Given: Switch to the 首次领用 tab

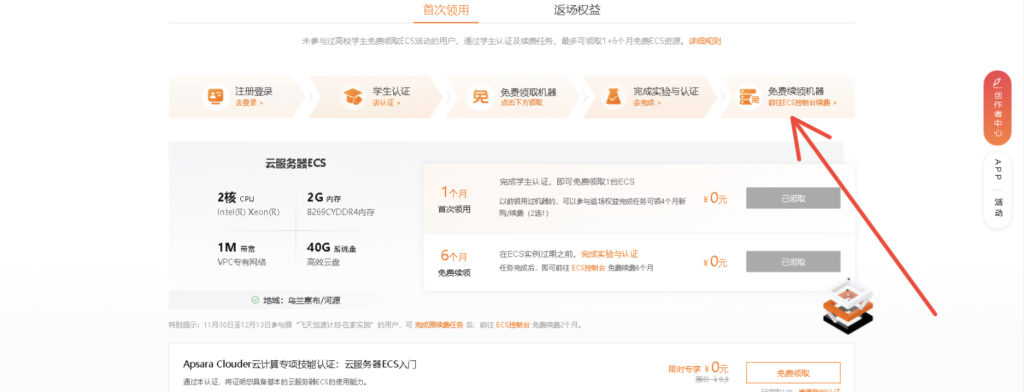Looking at the screenshot, I should pos(446,10).
